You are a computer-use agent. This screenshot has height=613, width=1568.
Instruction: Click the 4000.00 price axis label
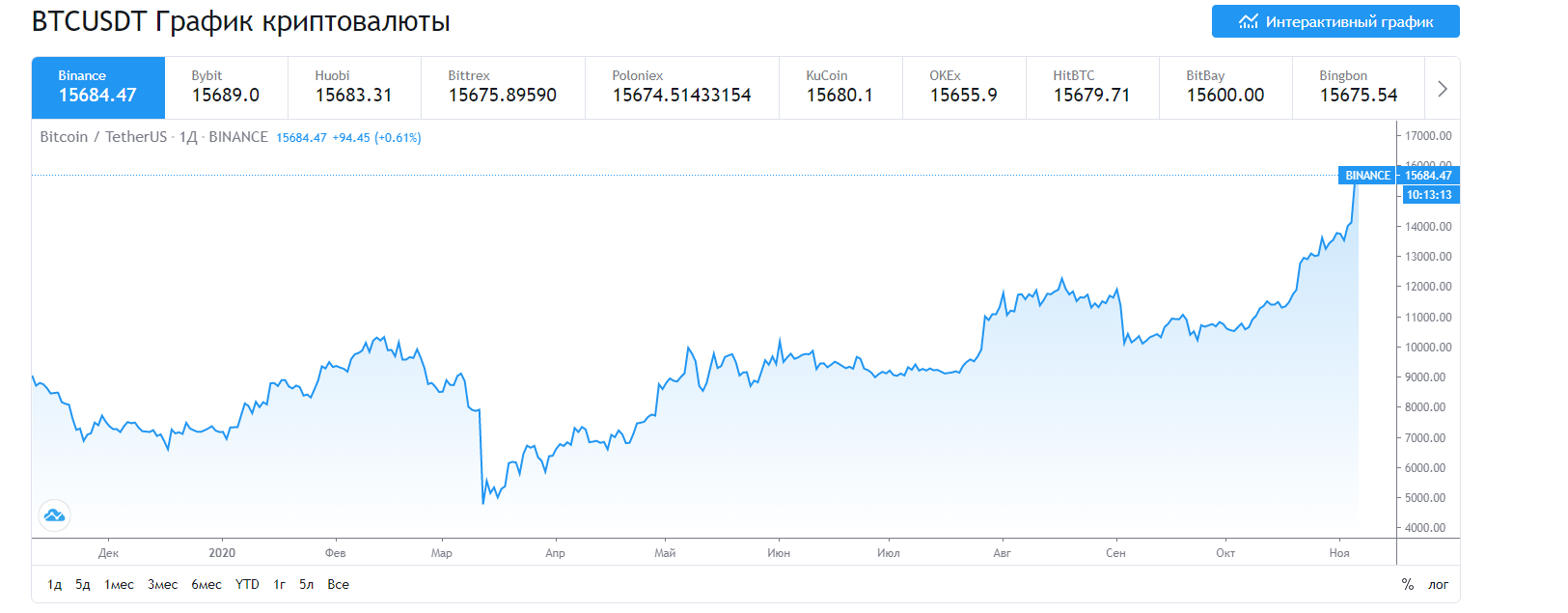pyautogui.click(x=1425, y=528)
